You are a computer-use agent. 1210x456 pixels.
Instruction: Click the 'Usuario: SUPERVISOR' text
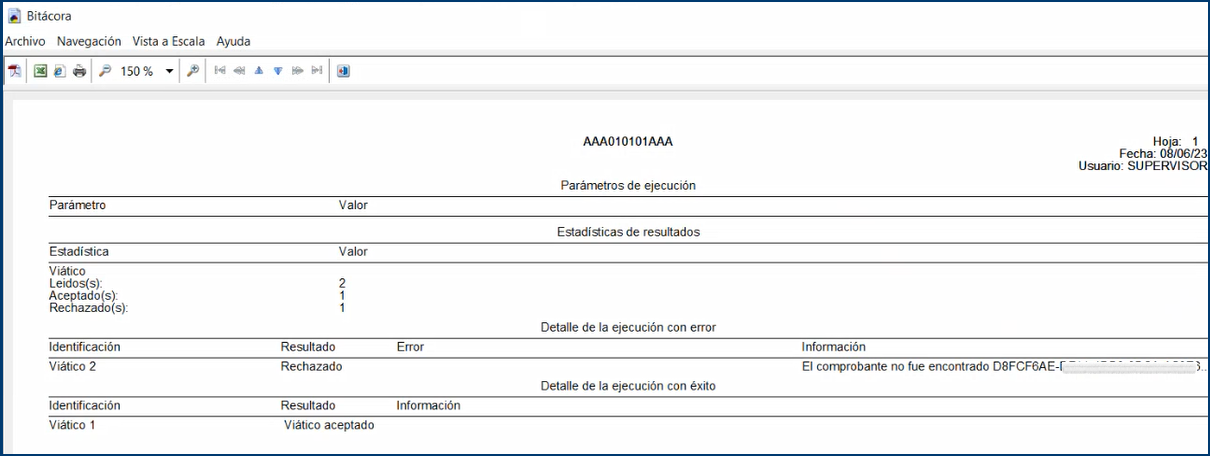coord(1143,166)
